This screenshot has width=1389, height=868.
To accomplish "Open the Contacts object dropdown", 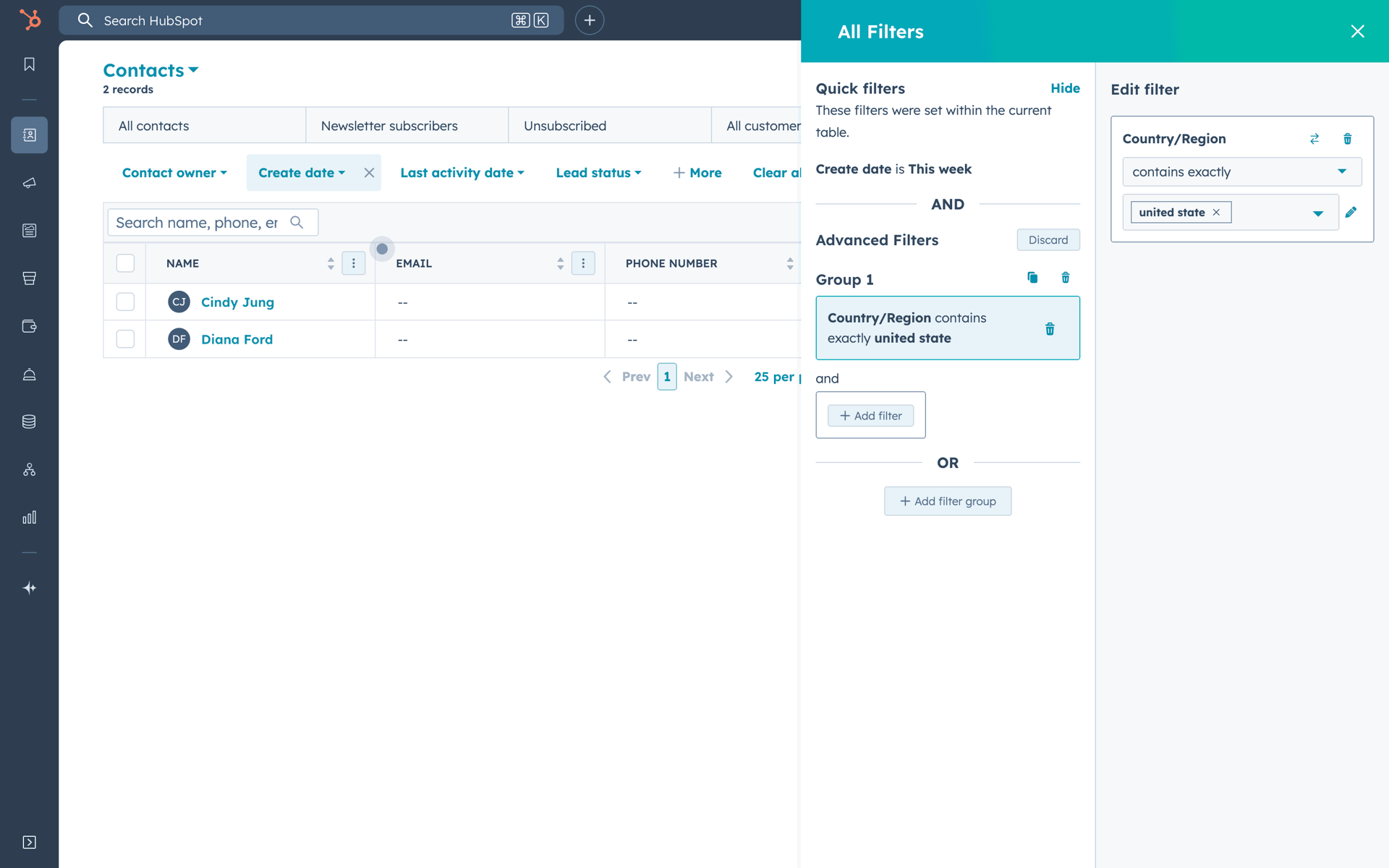I will tap(150, 70).
